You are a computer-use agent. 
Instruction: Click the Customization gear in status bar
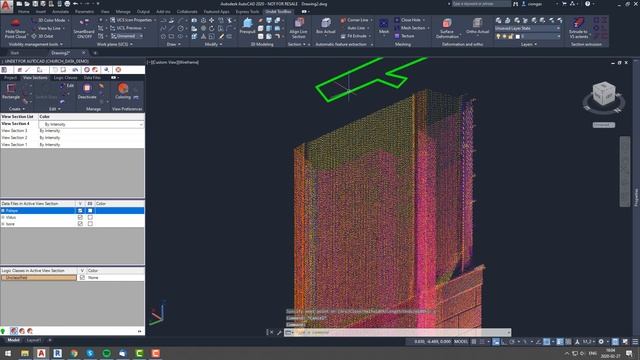tap(601, 342)
